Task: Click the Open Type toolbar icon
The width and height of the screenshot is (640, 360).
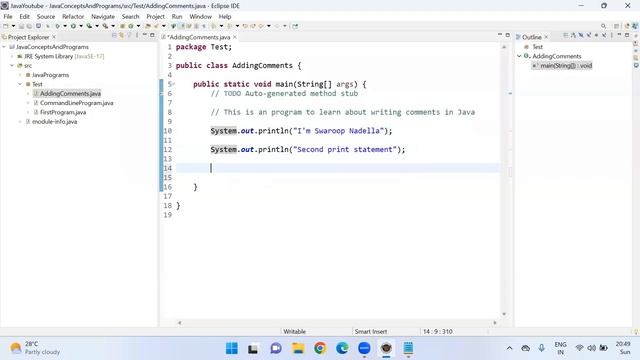Action: pyautogui.click(x=147, y=26)
